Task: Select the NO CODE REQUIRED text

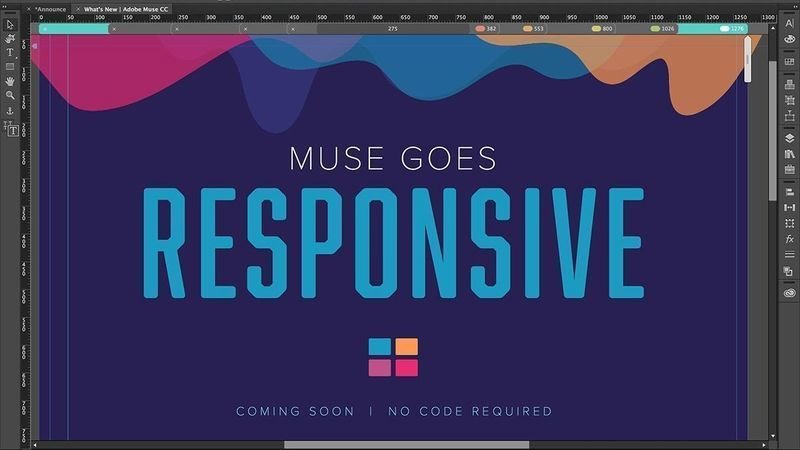Action: tap(470, 411)
